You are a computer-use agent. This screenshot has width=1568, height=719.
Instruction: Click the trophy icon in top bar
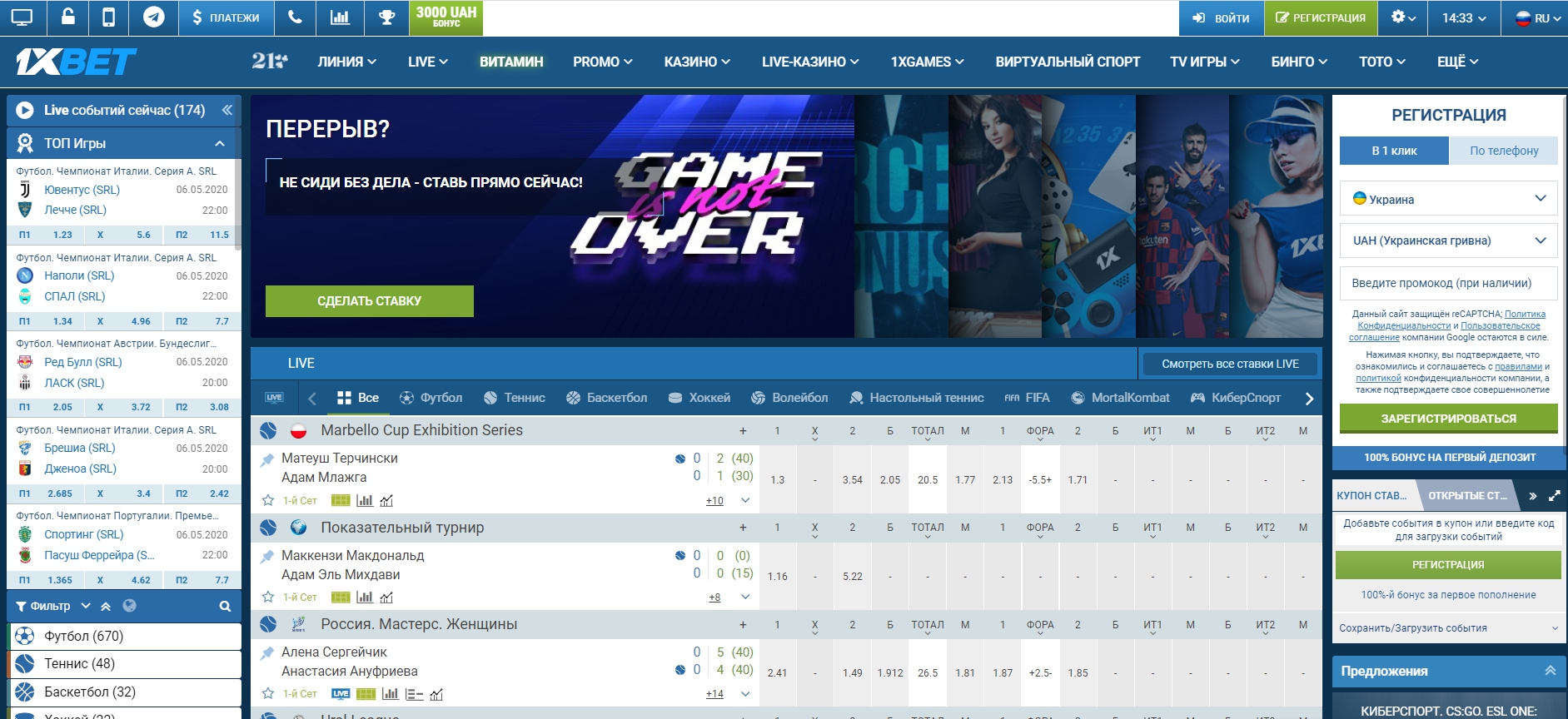coord(386,17)
